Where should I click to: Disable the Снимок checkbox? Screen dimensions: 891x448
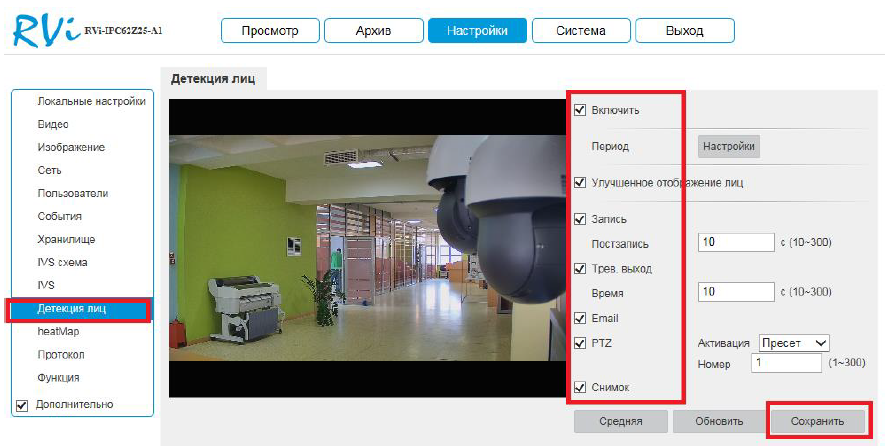point(580,387)
